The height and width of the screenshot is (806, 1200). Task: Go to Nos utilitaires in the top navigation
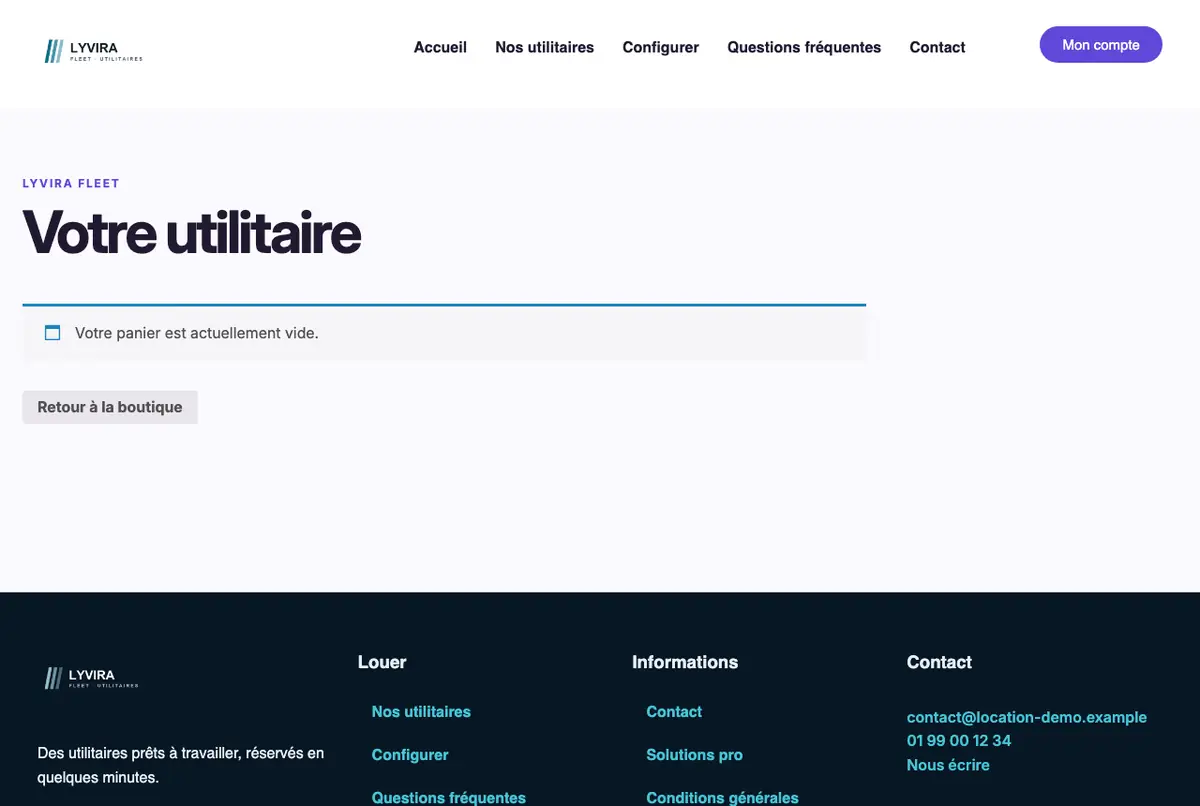pyautogui.click(x=544, y=47)
